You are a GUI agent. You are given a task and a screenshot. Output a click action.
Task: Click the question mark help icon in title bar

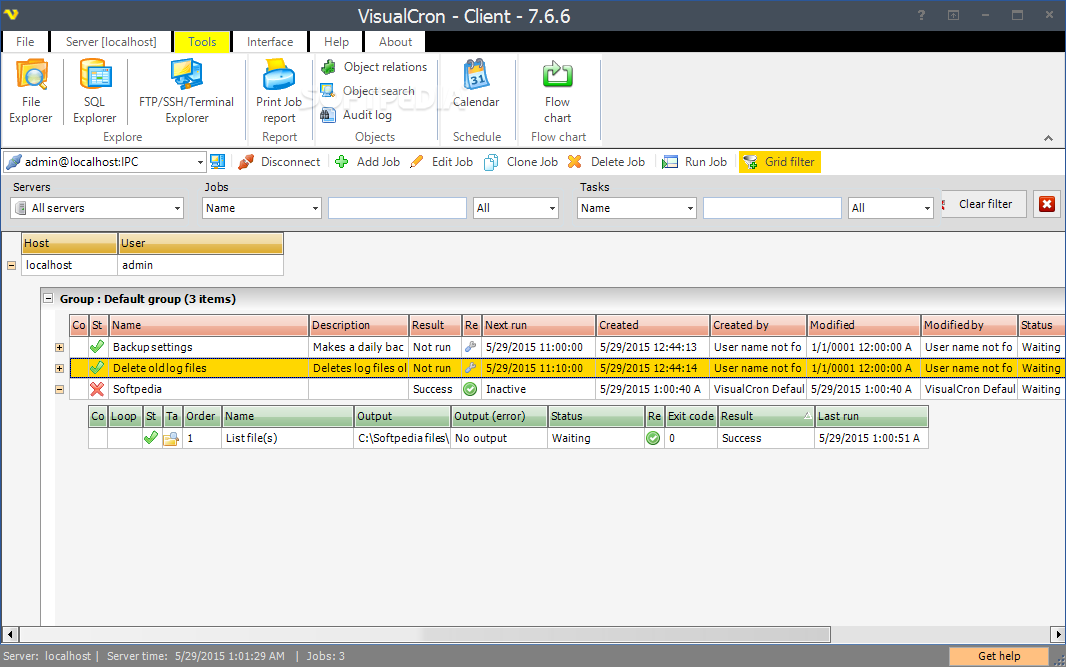click(x=921, y=15)
